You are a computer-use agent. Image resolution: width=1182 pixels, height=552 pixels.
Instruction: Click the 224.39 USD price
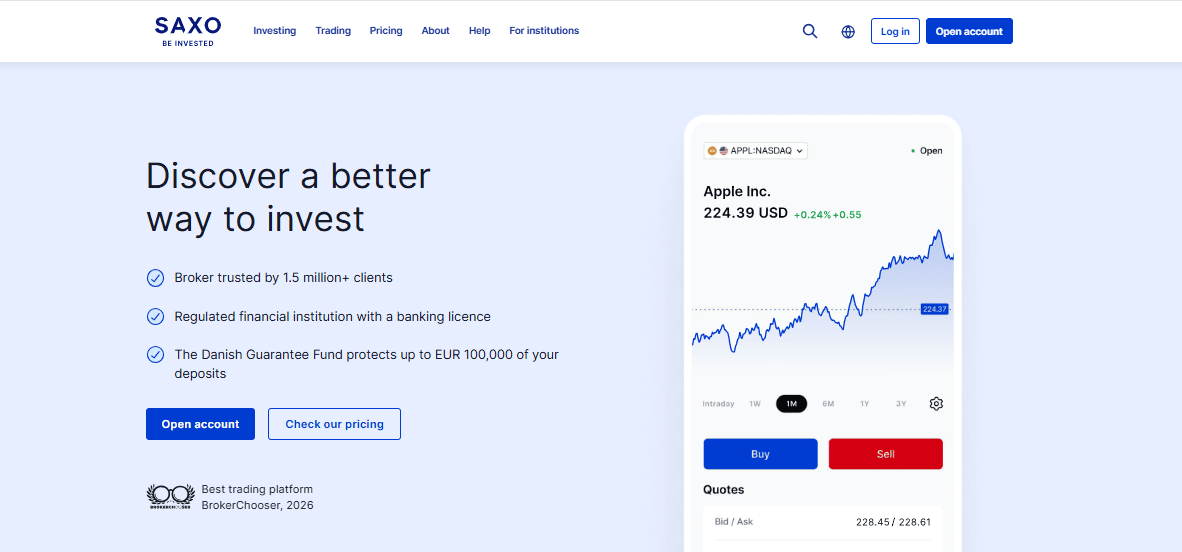(746, 213)
